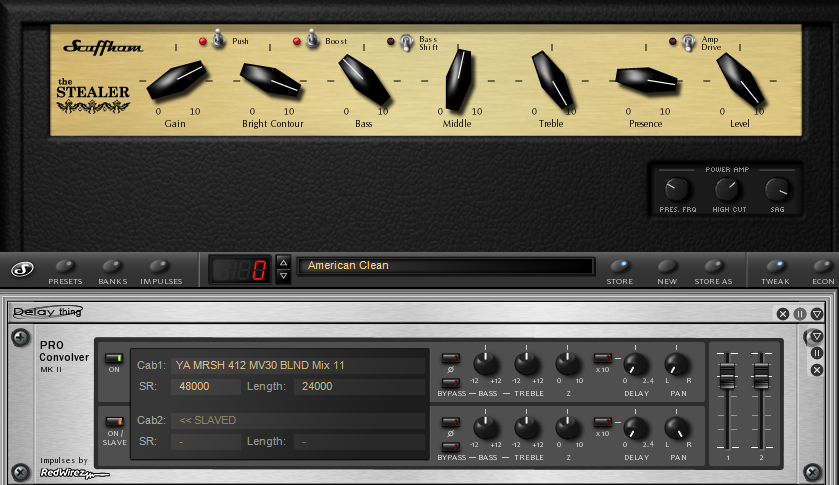This screenshot has height=485, width=839.
Task: Click the American Clean preset name field
Action: (x=445, y=266)
